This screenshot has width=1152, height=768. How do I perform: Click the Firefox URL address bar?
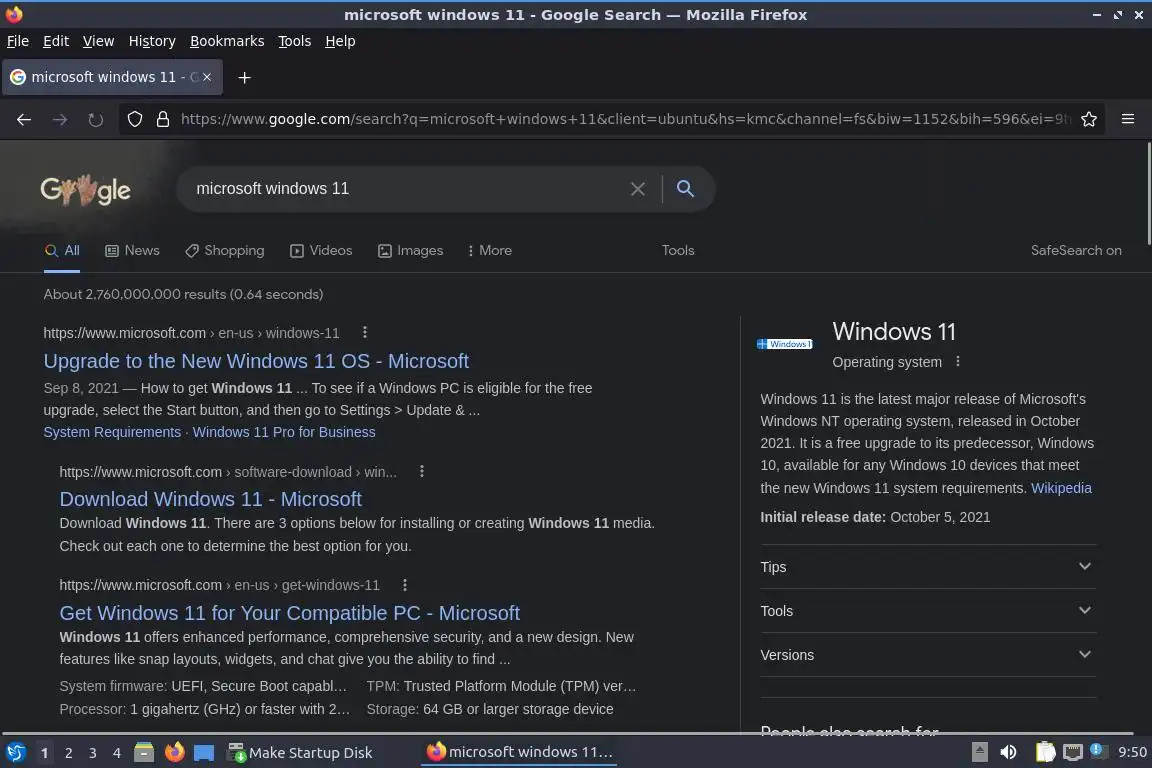point(624,119)
